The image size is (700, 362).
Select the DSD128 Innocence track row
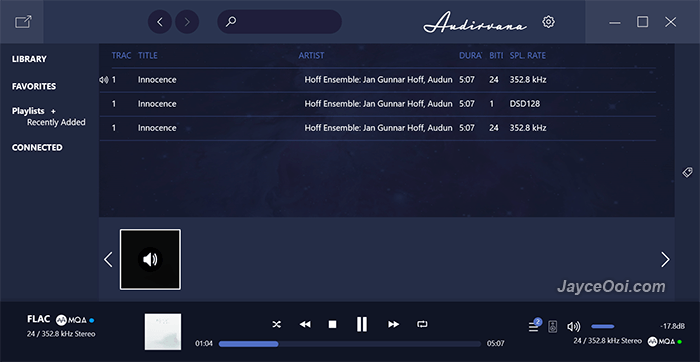378,104
